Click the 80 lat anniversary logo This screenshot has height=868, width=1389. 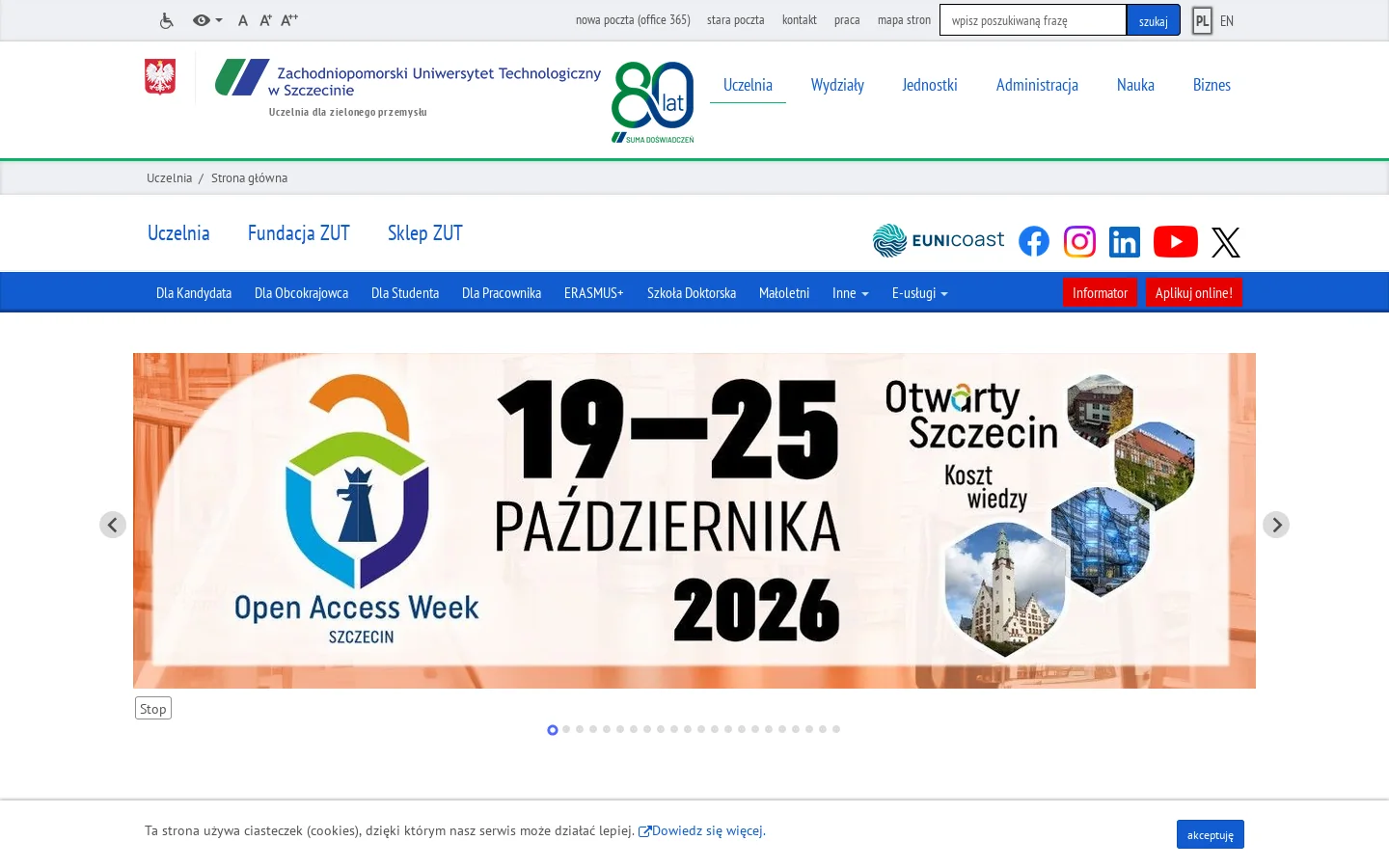pos(653,102)
